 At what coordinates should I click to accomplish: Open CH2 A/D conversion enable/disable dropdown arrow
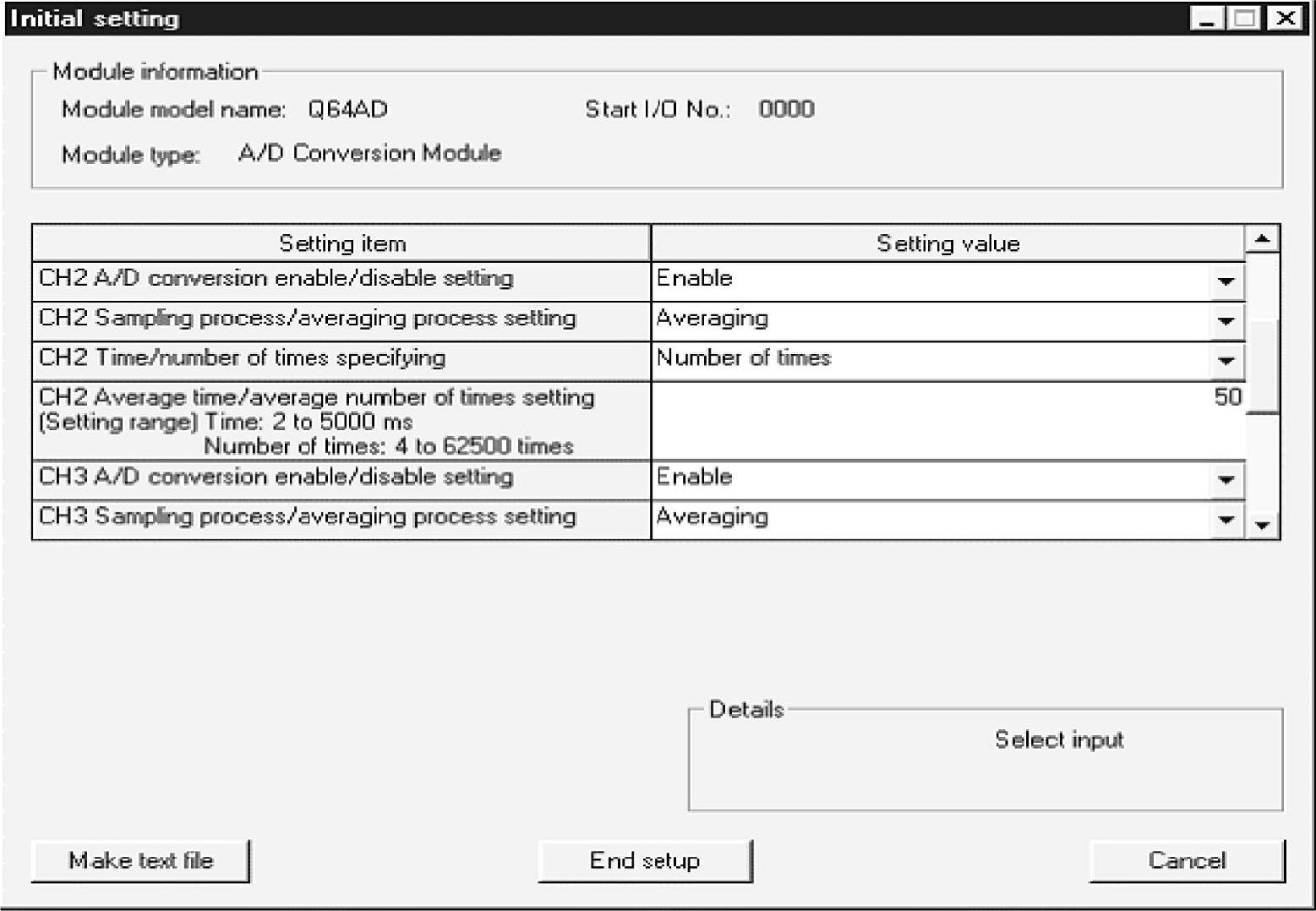tap(1226, 281)
